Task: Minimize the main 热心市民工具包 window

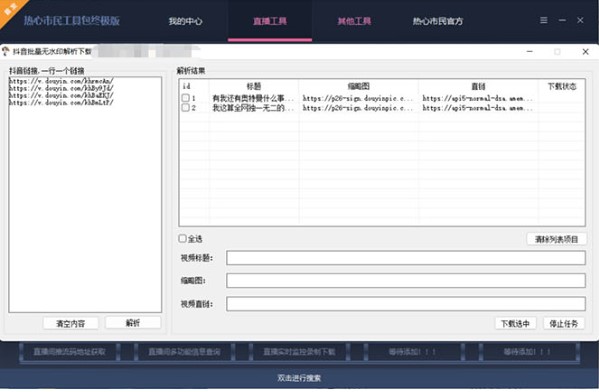Action: pyautogui.click(x=562, y=20)
